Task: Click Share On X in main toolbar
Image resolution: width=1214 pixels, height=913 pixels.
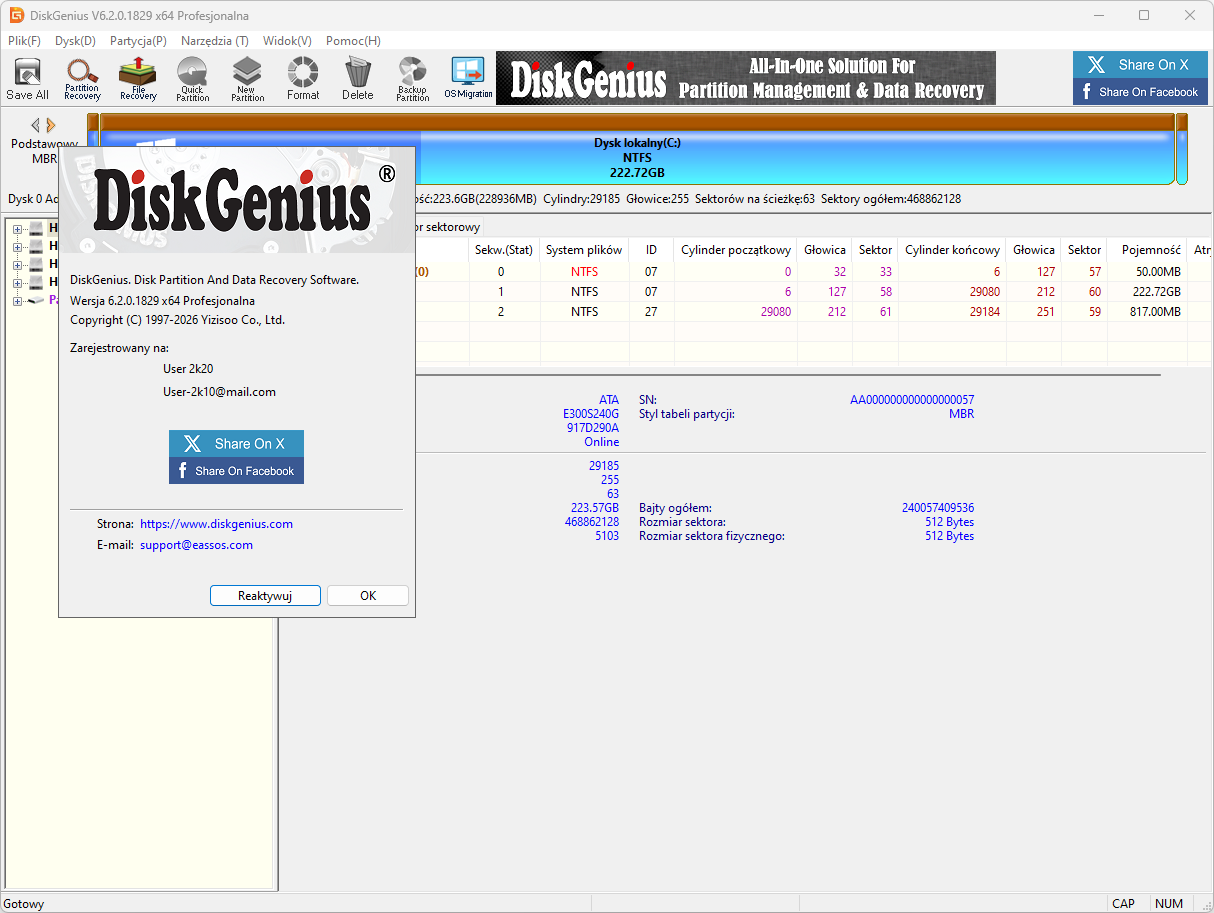Action: pyautogui.click(x=1140, y=65)
